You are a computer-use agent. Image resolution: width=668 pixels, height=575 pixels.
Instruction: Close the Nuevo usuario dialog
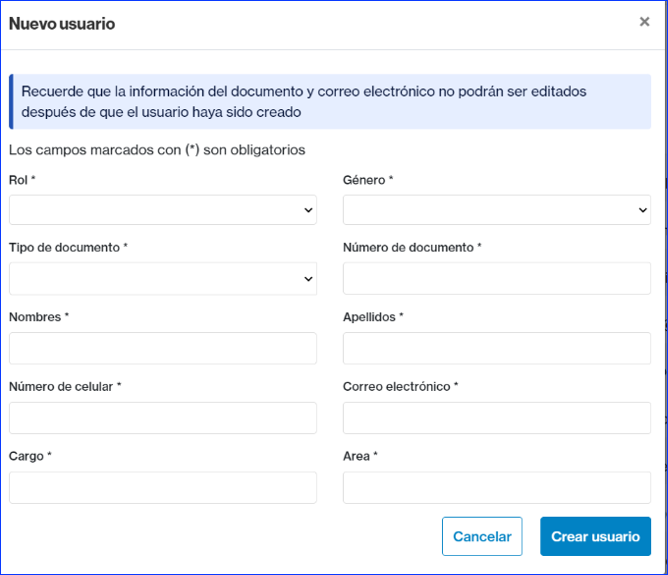644,22
